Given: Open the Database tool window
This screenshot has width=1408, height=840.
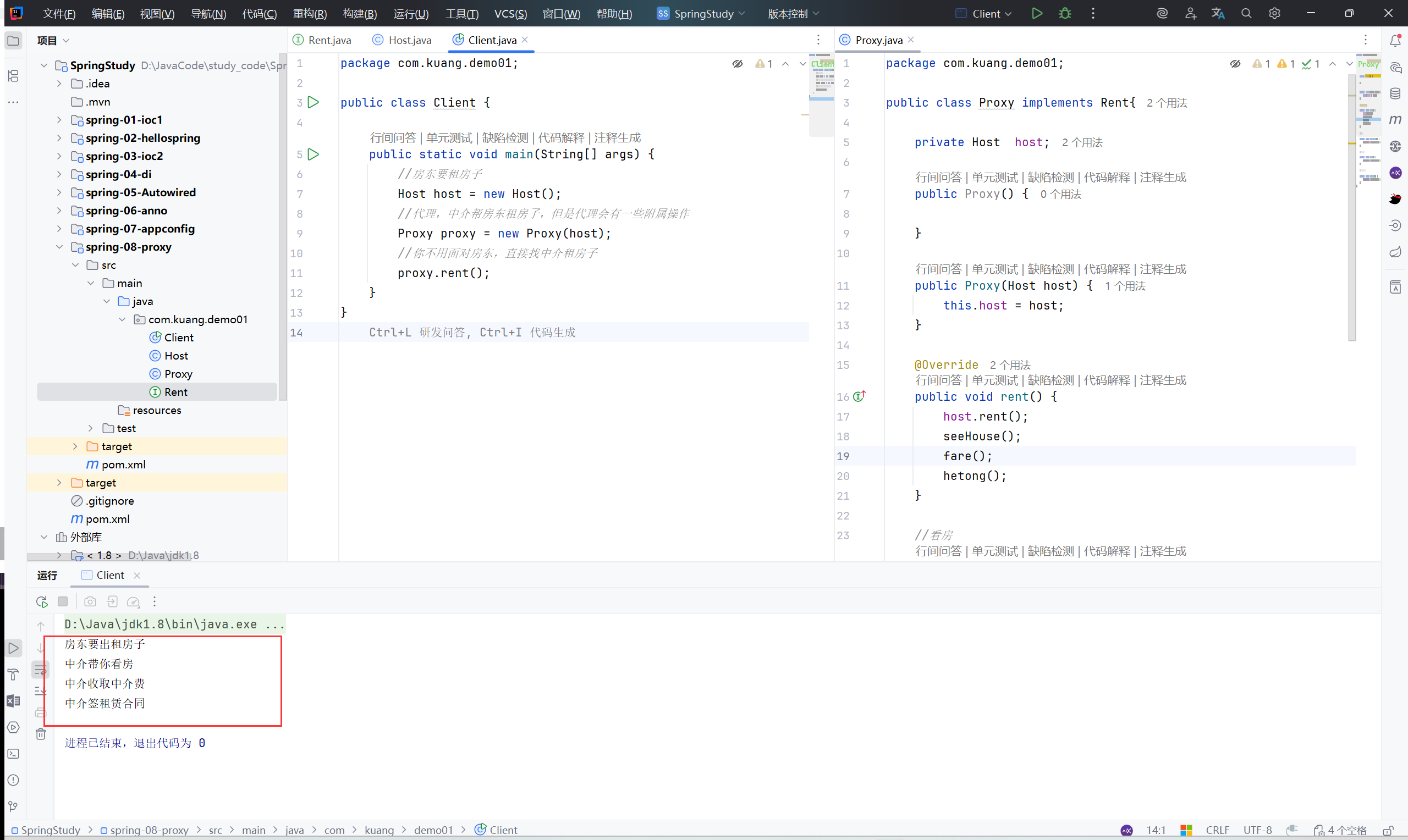Looking at the screenshot, I should (x=1395, y=93).
